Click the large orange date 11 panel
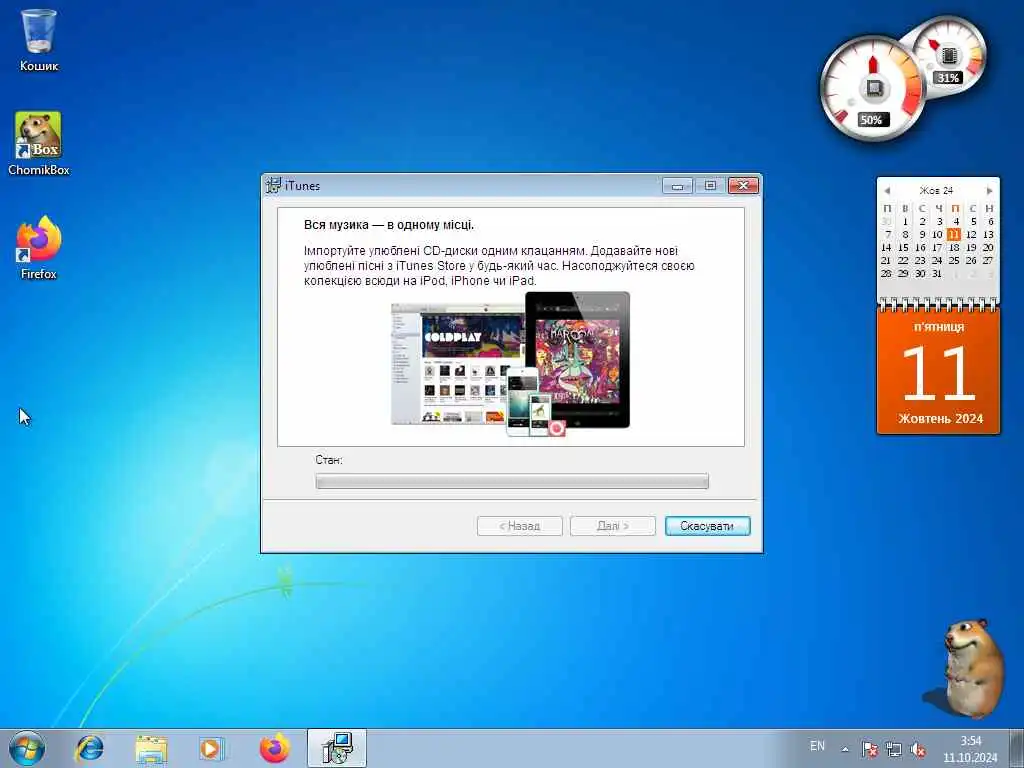Screen dimensions: 1024x768 (938, 371)
